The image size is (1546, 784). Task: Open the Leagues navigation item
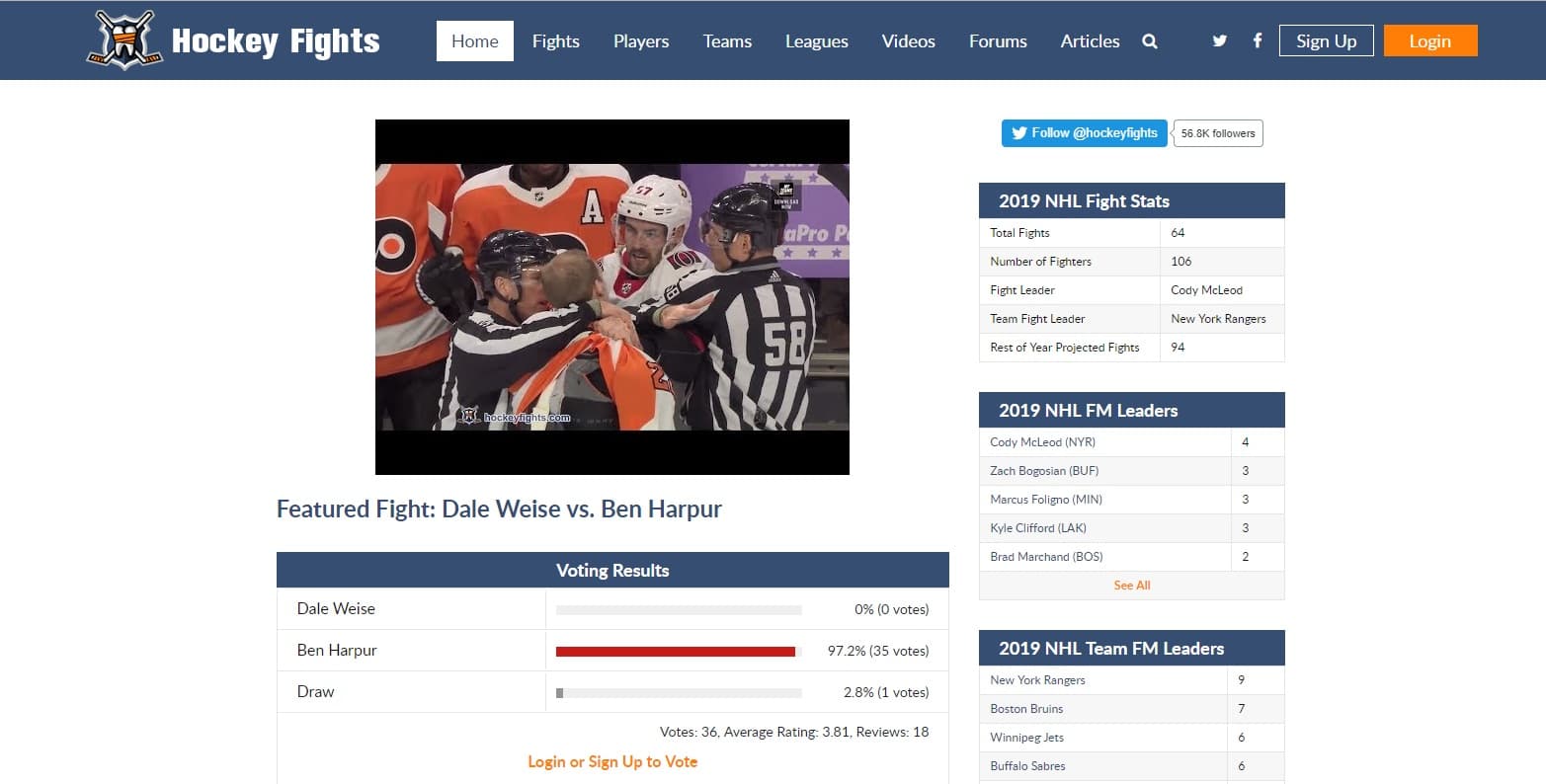tap(816, 41)
